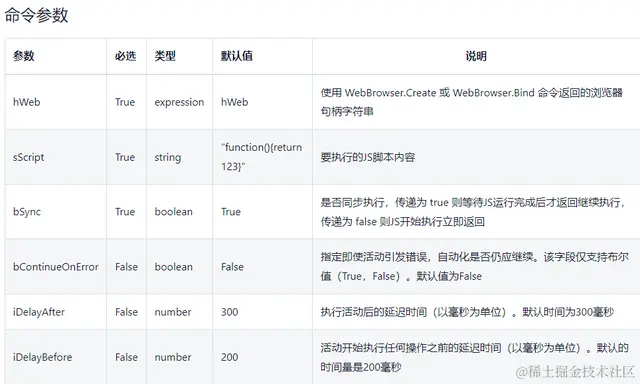Click the 执行活动后的延迟时间 description
The height and width of the screenshot is (384, 640).
467,312
